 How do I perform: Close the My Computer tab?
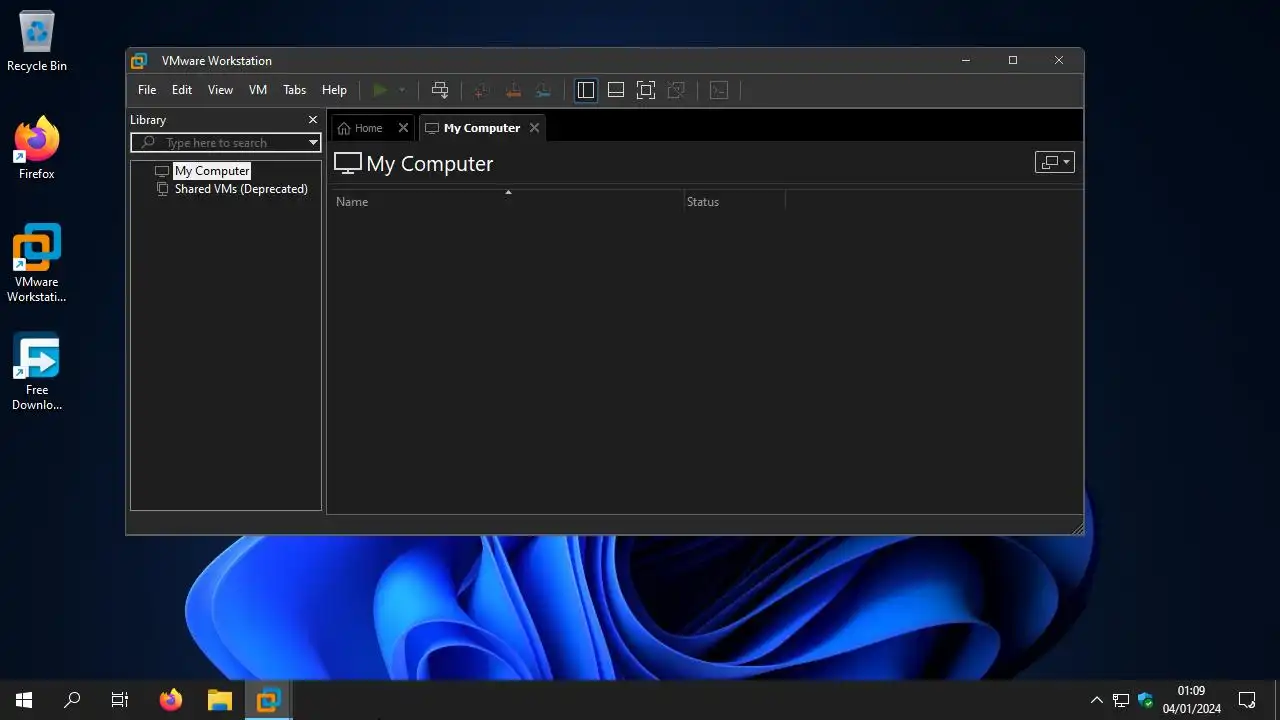pyautogui.click(x=534, y=128)
